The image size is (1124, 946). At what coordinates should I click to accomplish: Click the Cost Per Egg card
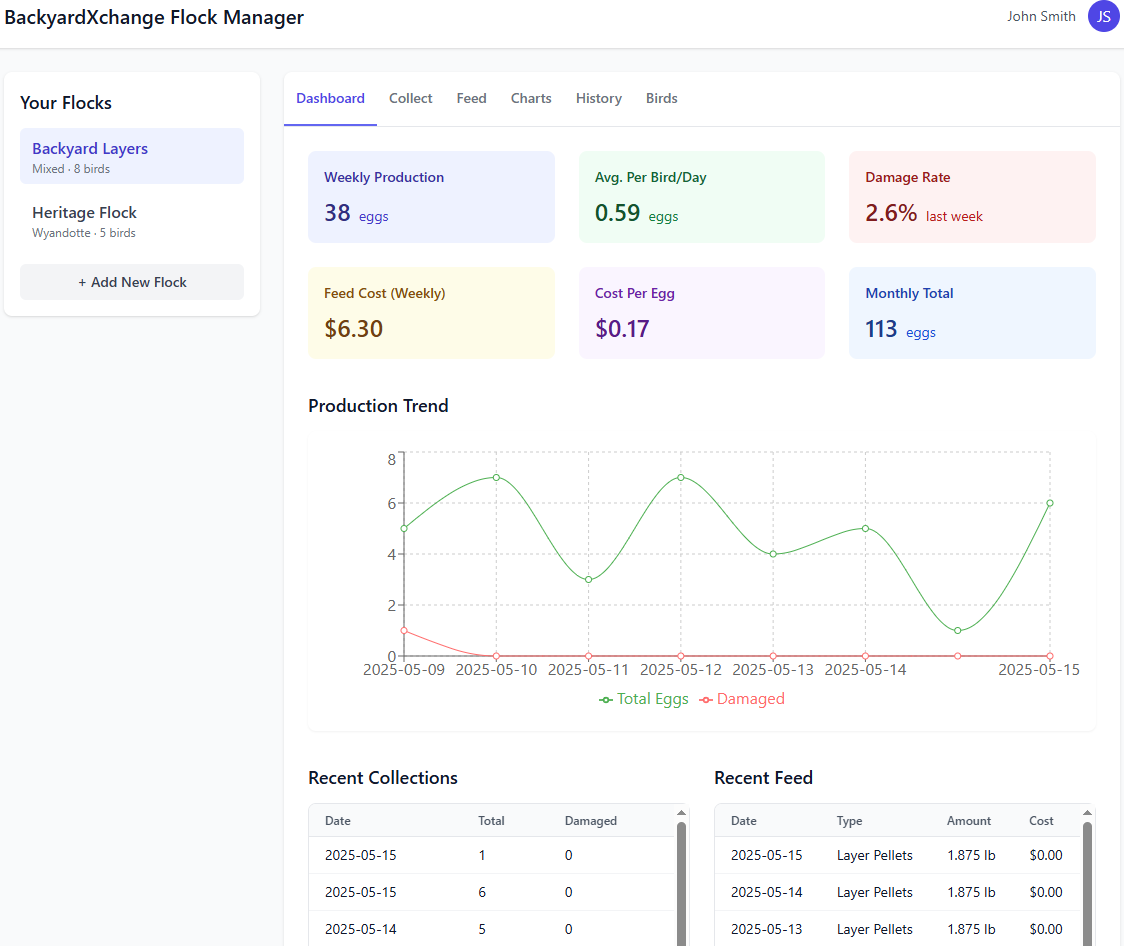pyautogui.click(x=702, y=313)
